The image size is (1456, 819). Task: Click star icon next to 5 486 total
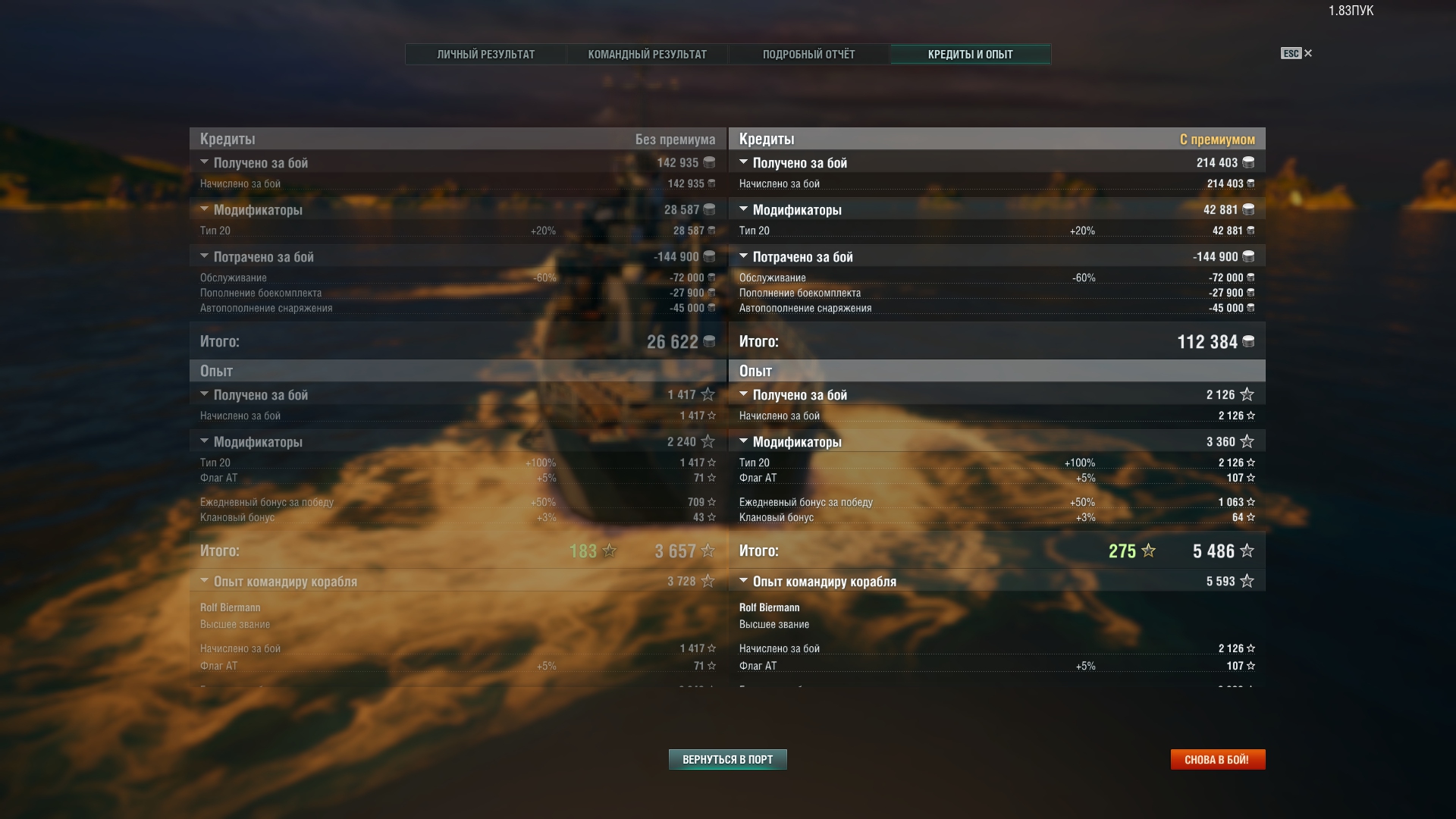[1247, 551]
